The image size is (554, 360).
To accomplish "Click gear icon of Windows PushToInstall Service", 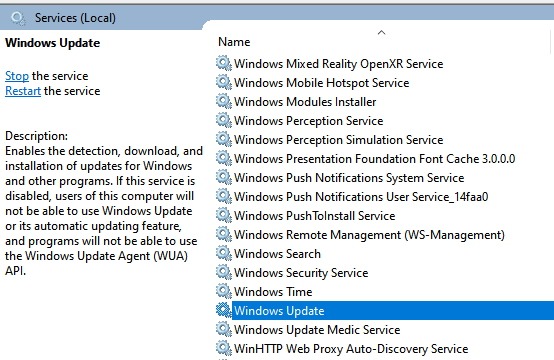I will click(x=224, y=216).
